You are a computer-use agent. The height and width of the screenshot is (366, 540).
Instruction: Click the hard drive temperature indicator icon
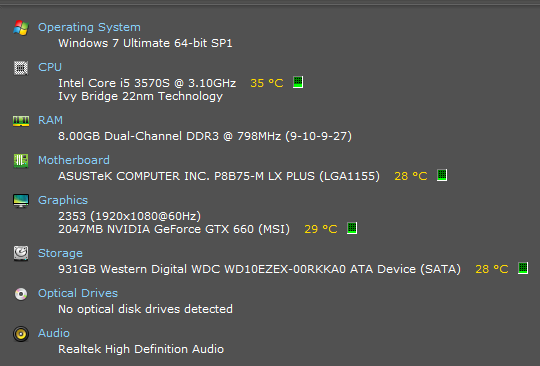coord(523,268)
